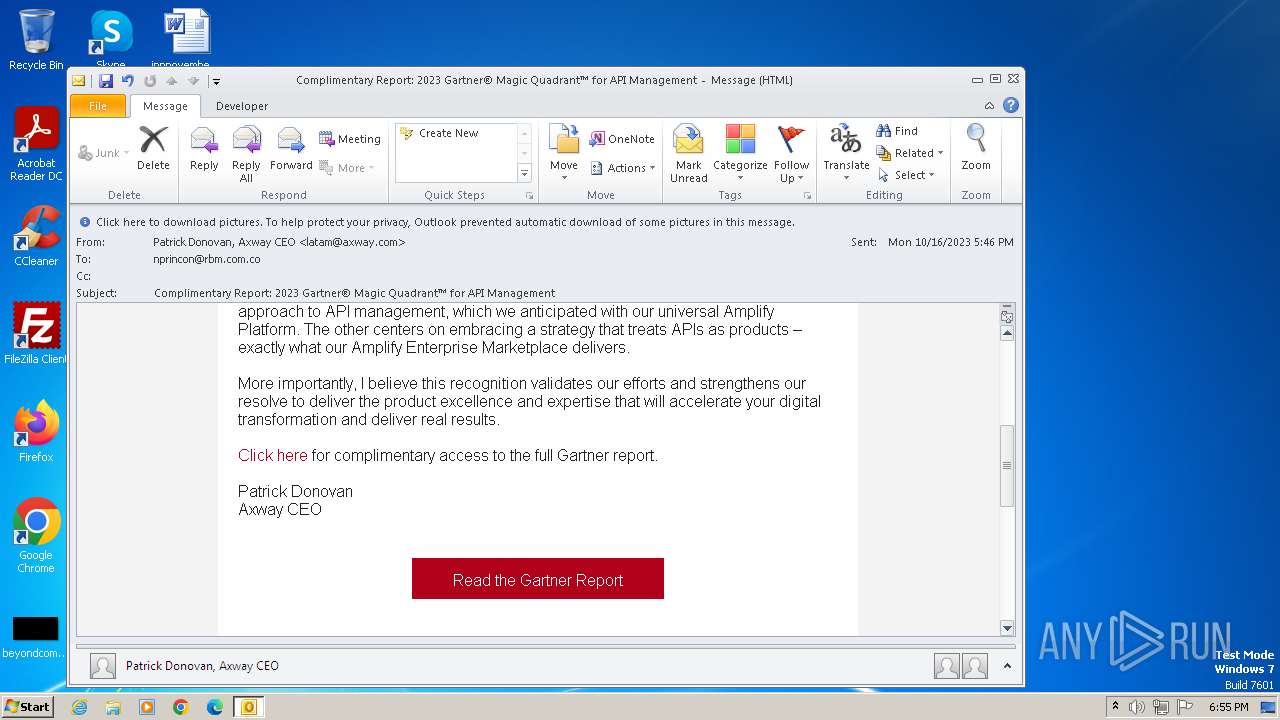This screenshot has width=1280, height=720.
Task: Click the sender Patrick Donovan, Axway CEO address
Action: tap(279, 242)
